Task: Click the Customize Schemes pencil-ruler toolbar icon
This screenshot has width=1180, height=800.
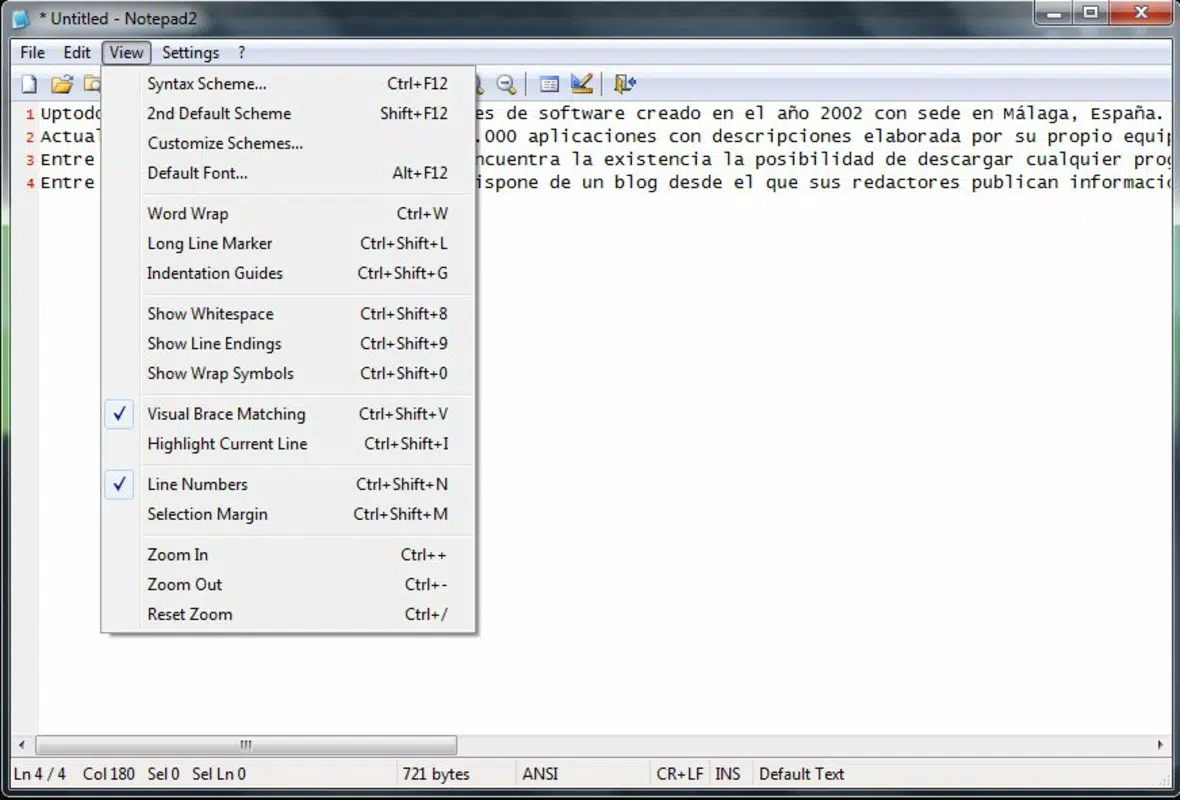Action: click(582, 84)
